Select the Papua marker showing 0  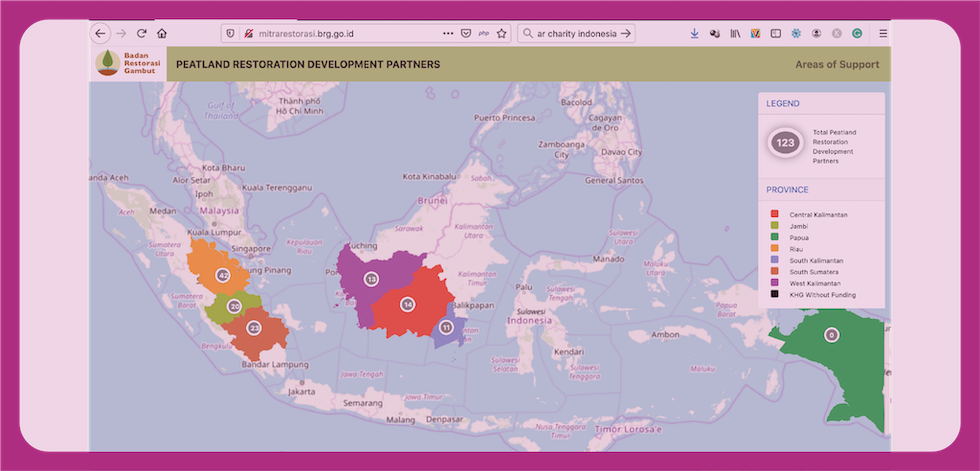[x=831, y=335]
